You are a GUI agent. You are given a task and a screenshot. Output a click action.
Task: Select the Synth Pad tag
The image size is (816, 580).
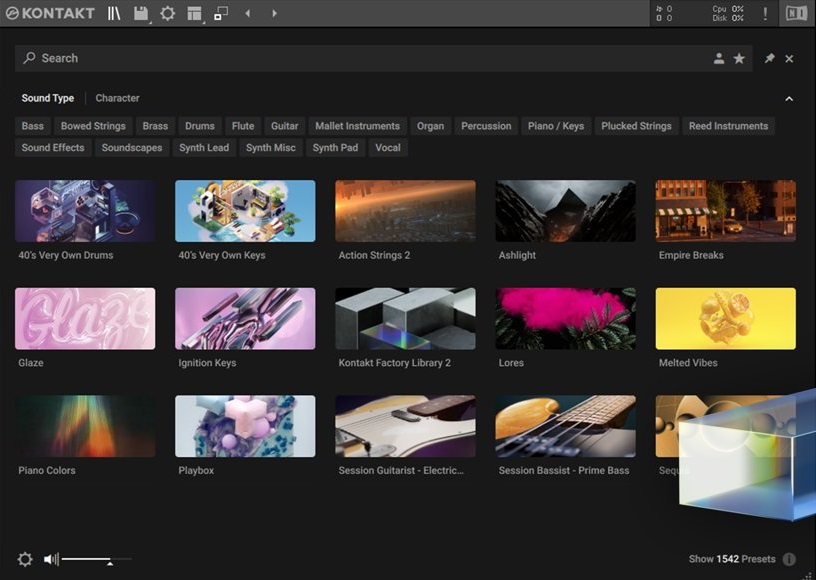tap(335, 148)
